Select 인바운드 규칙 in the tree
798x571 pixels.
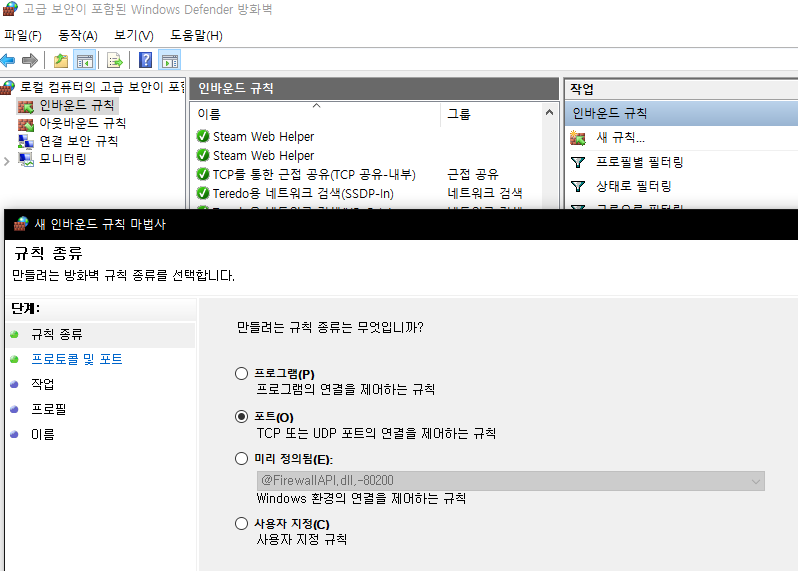[77, 105]
